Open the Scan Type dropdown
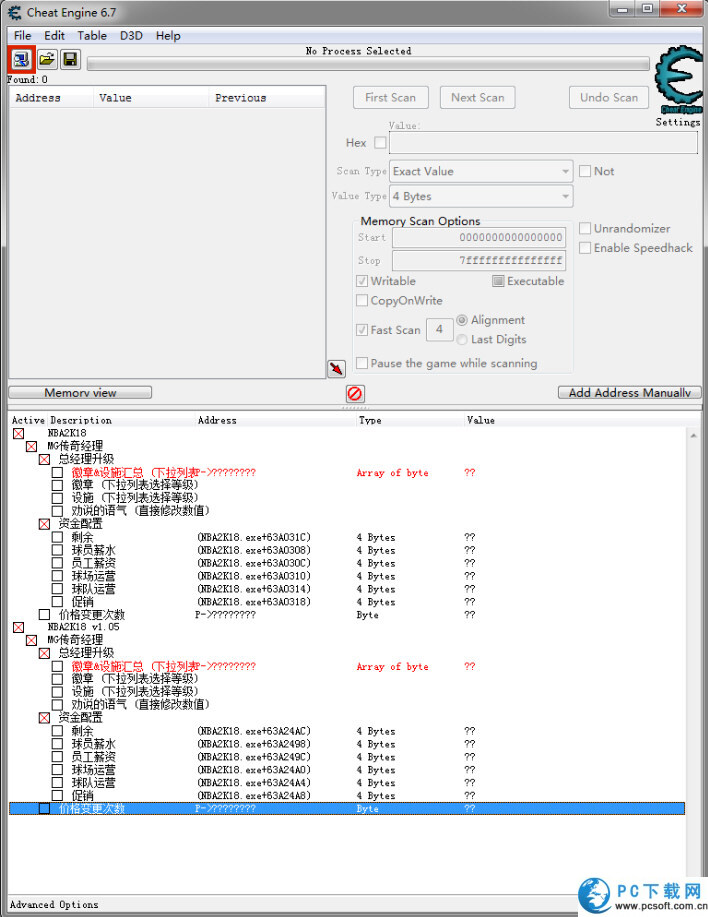 (x=481, y=171)
